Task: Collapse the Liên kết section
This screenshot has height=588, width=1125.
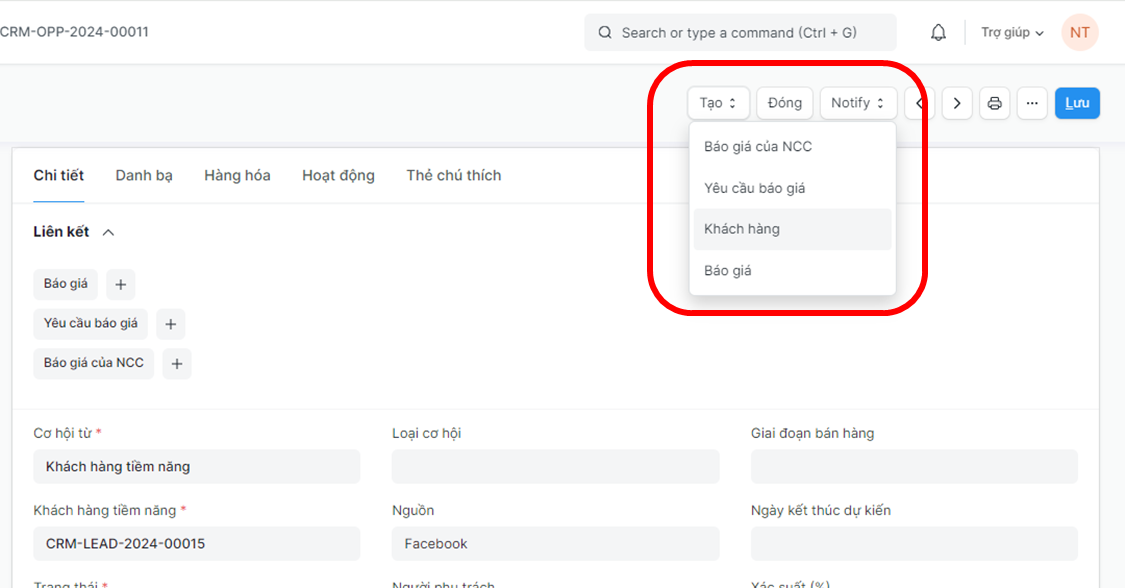Action: point(108,232)
